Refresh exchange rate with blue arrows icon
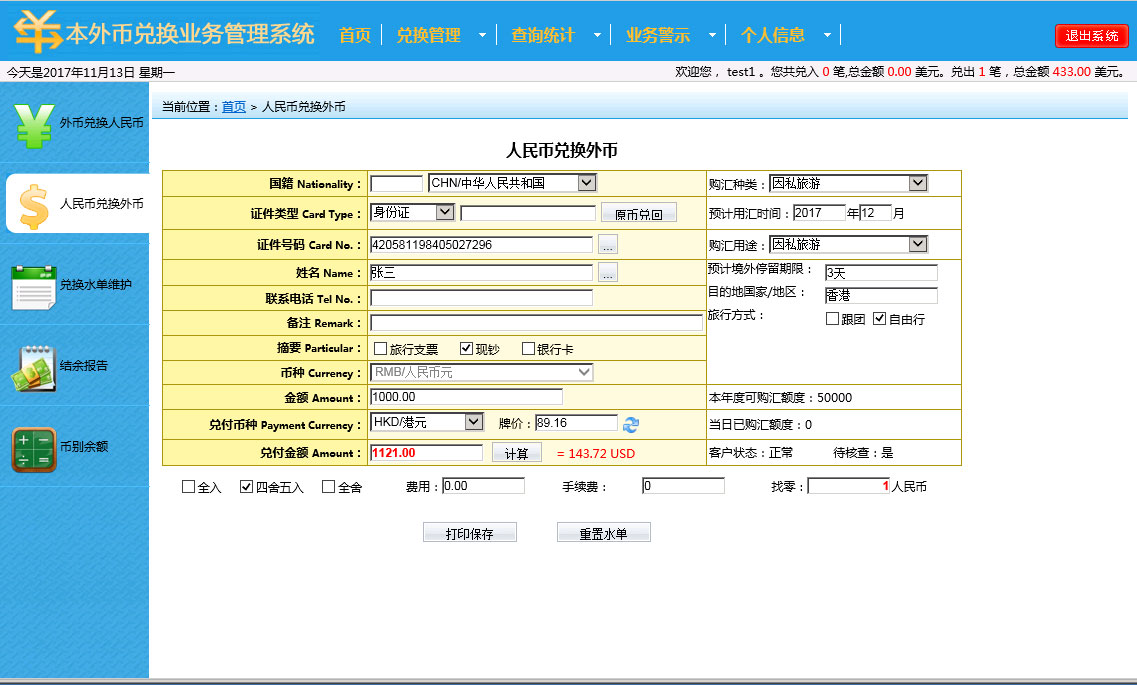Image resolution: width=1137 pixels, height=685 pixels. pyautogui.click(x=631, y=425)
